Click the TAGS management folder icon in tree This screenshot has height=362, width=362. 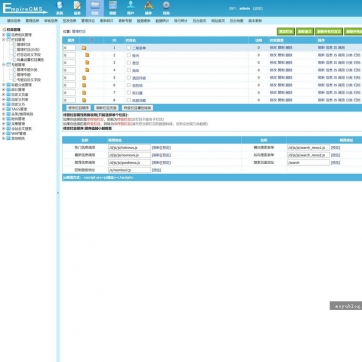[8, 109]
